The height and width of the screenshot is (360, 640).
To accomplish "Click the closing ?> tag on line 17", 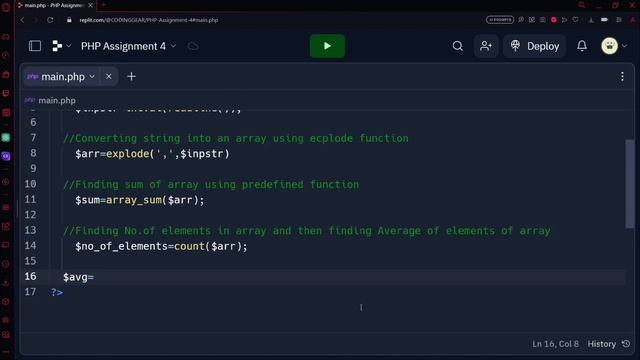I will (x=57, y=292).
